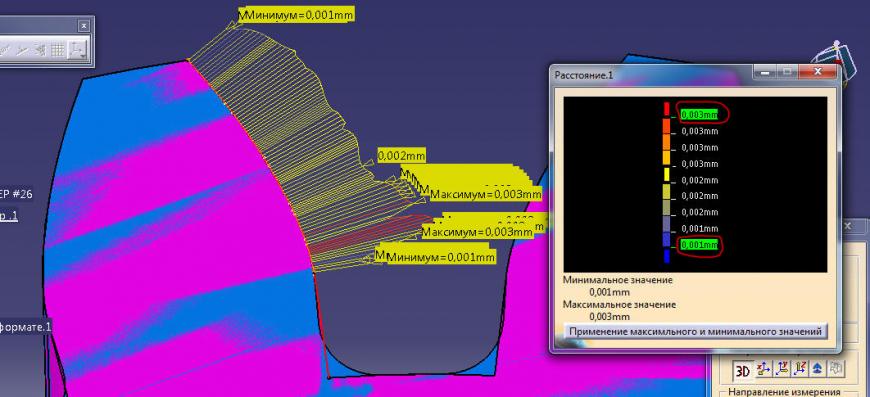
Task: Close the small floating toolbar
Action: click(83, 26)
